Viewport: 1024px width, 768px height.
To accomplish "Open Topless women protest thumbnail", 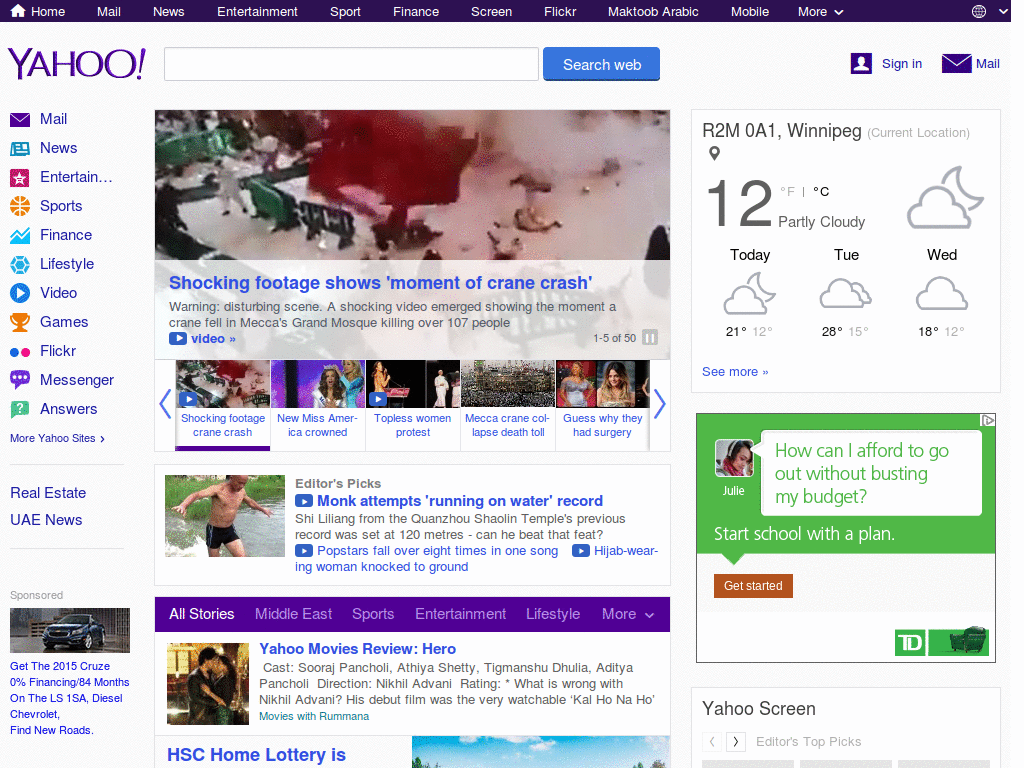I will [x=413, y=384].
